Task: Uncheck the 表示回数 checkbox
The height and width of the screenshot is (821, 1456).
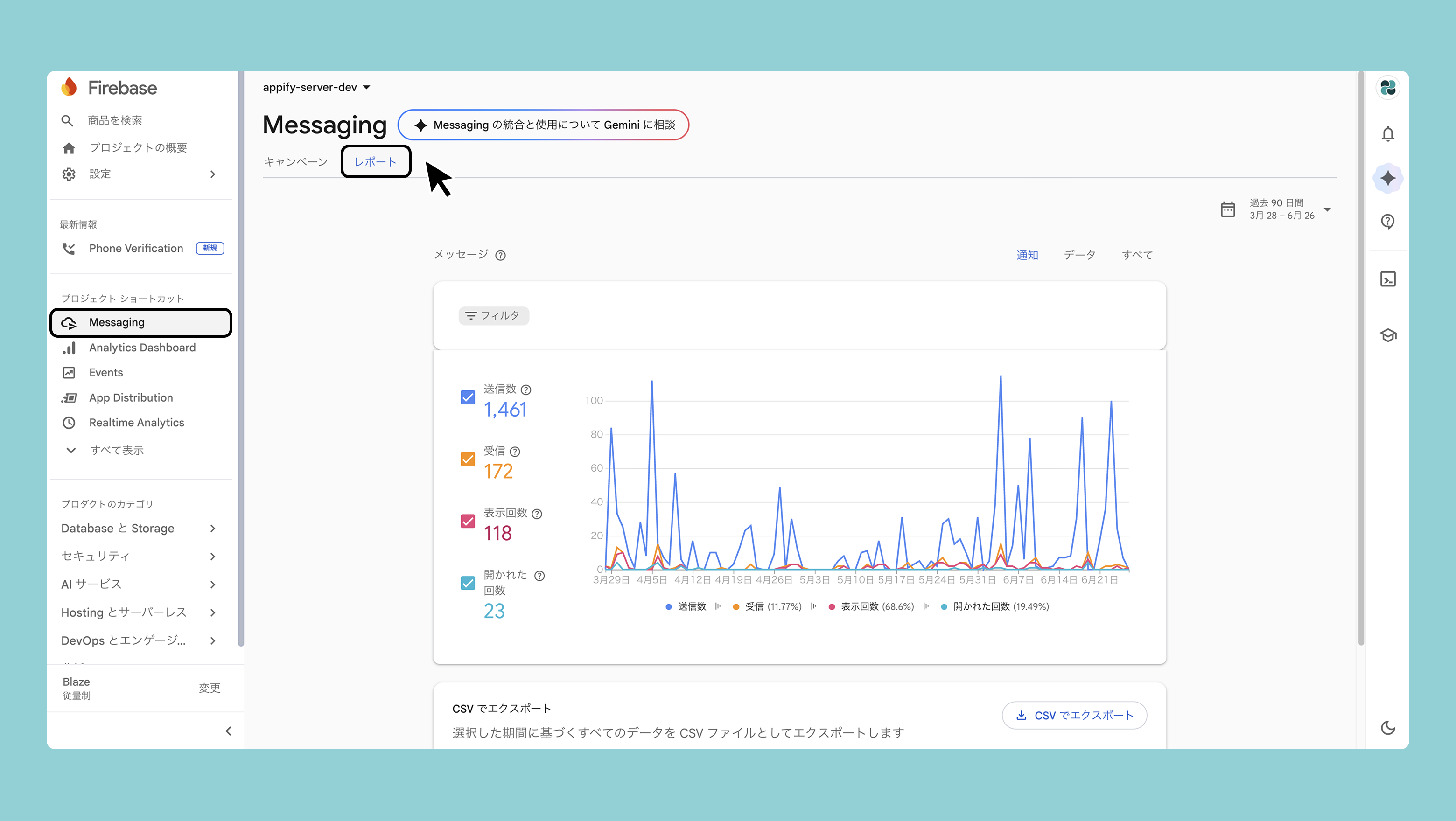Action: [468, 521]
